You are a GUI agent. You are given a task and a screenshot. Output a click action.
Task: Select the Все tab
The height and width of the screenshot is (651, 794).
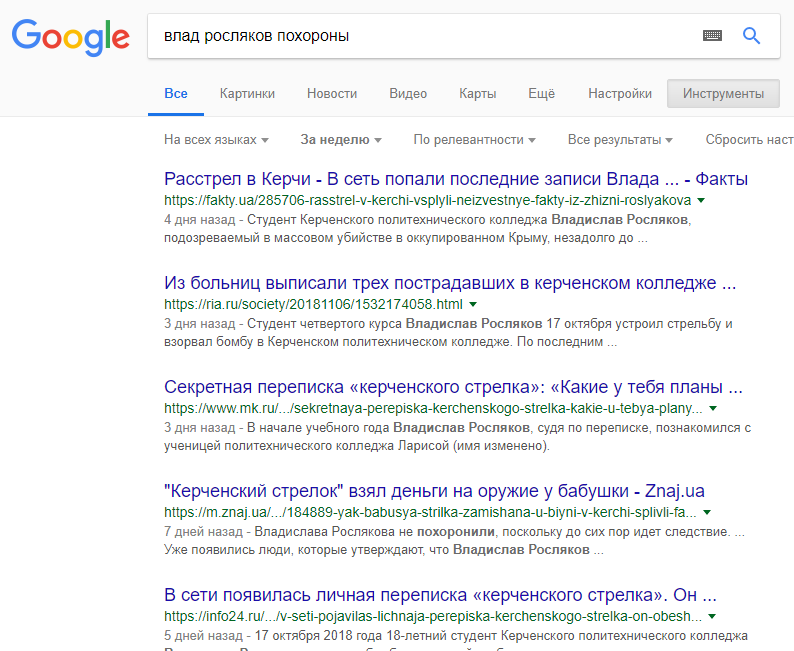click(x=176, y=94)
